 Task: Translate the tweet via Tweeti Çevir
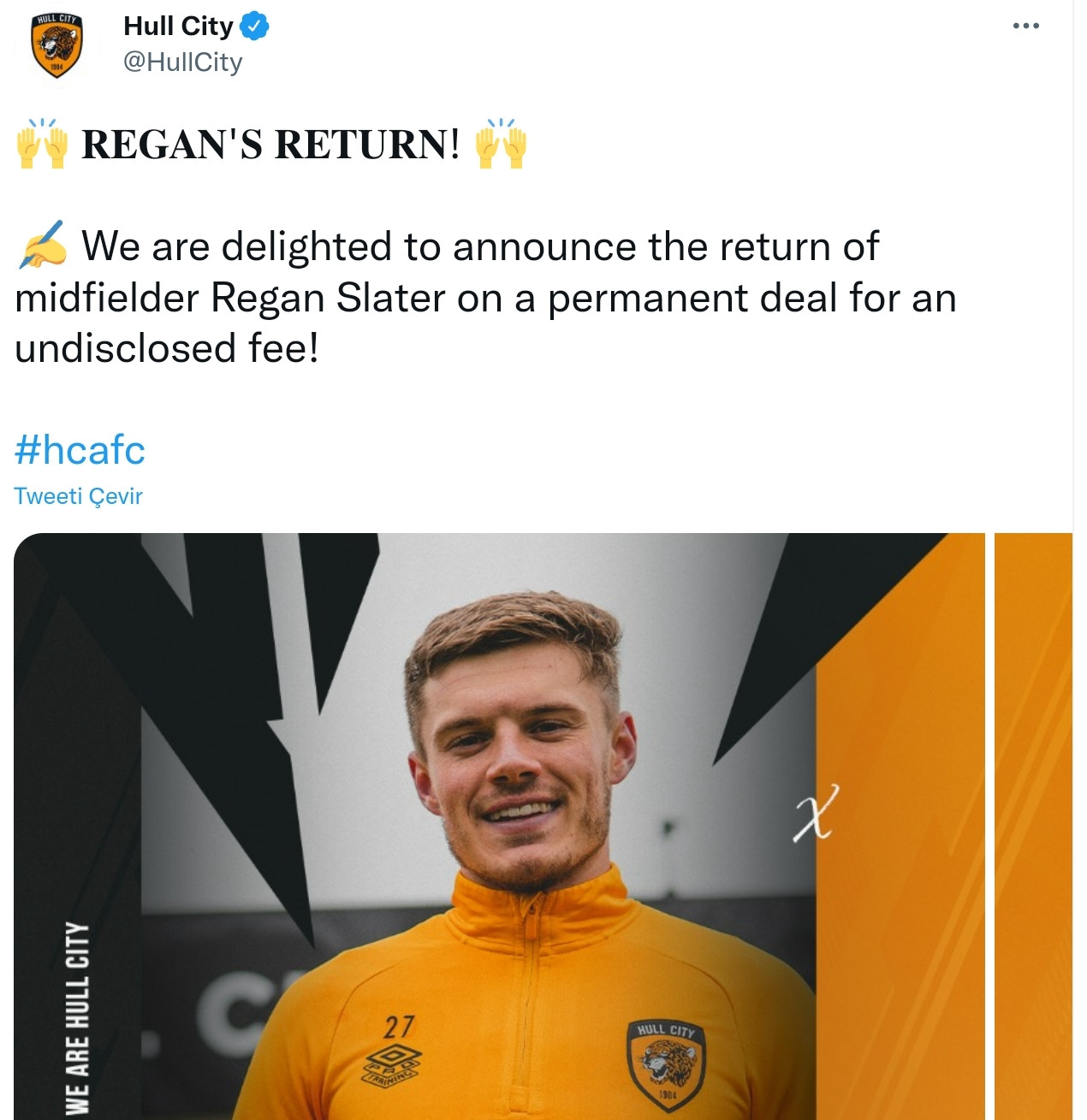click(x=79, y=495)
